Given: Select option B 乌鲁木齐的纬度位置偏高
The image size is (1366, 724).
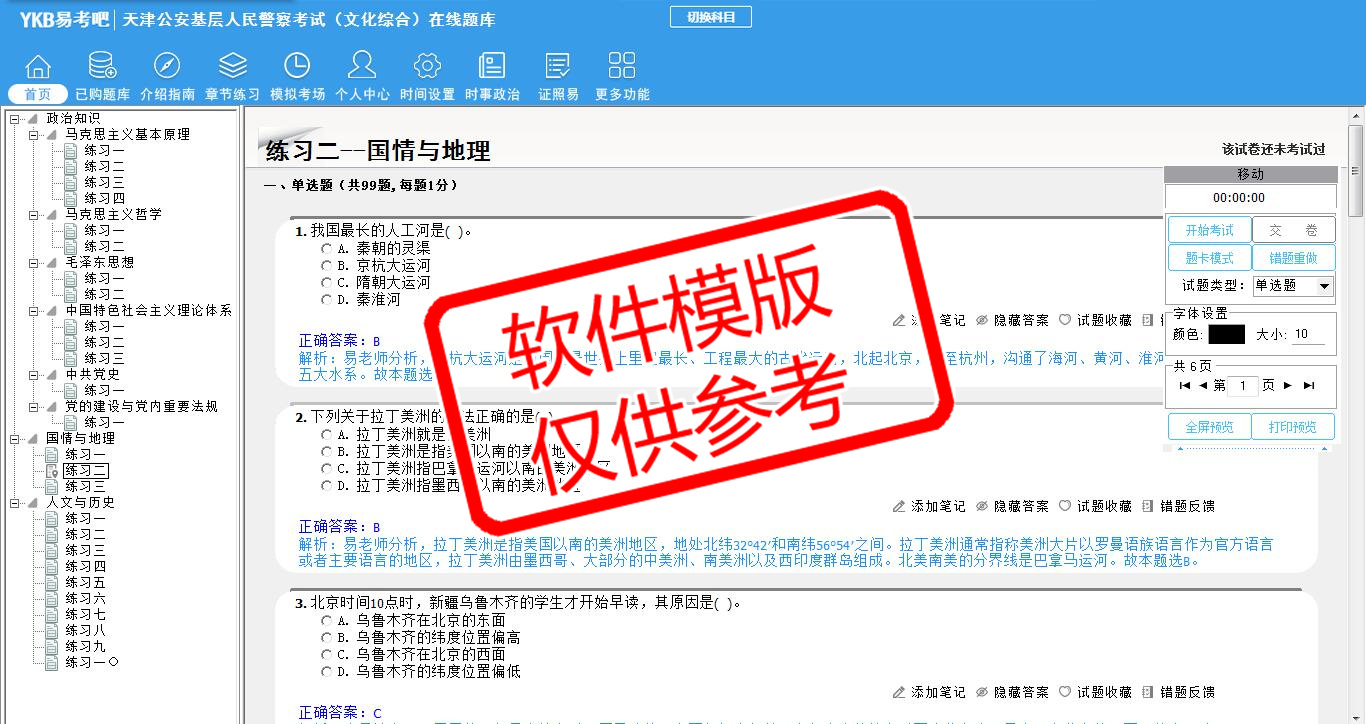Looking at the screenshot, I should click(x=326, y=637).
